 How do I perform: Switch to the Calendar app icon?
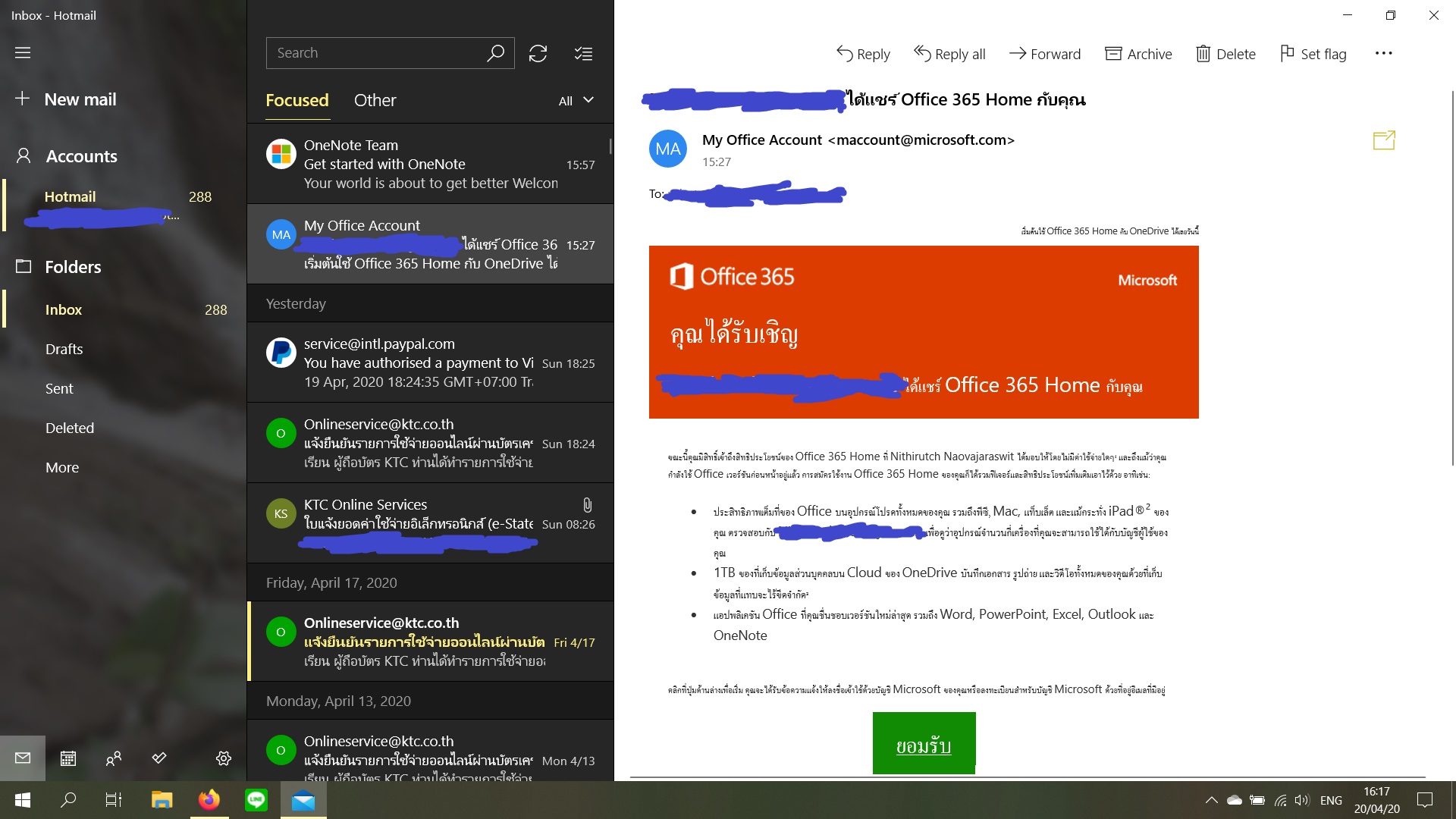click(x=68, y=758)
